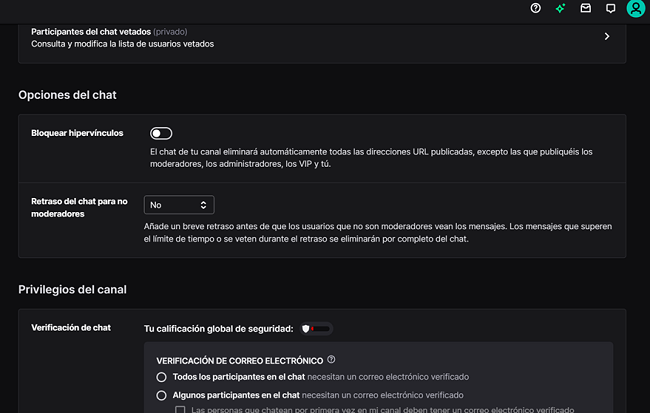
Task: Click the global security rating bar
Action: pos(321,328)
